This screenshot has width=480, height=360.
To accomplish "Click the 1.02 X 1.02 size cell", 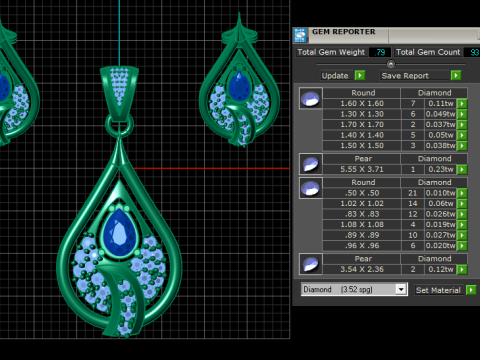I will (x=362, y=204).
